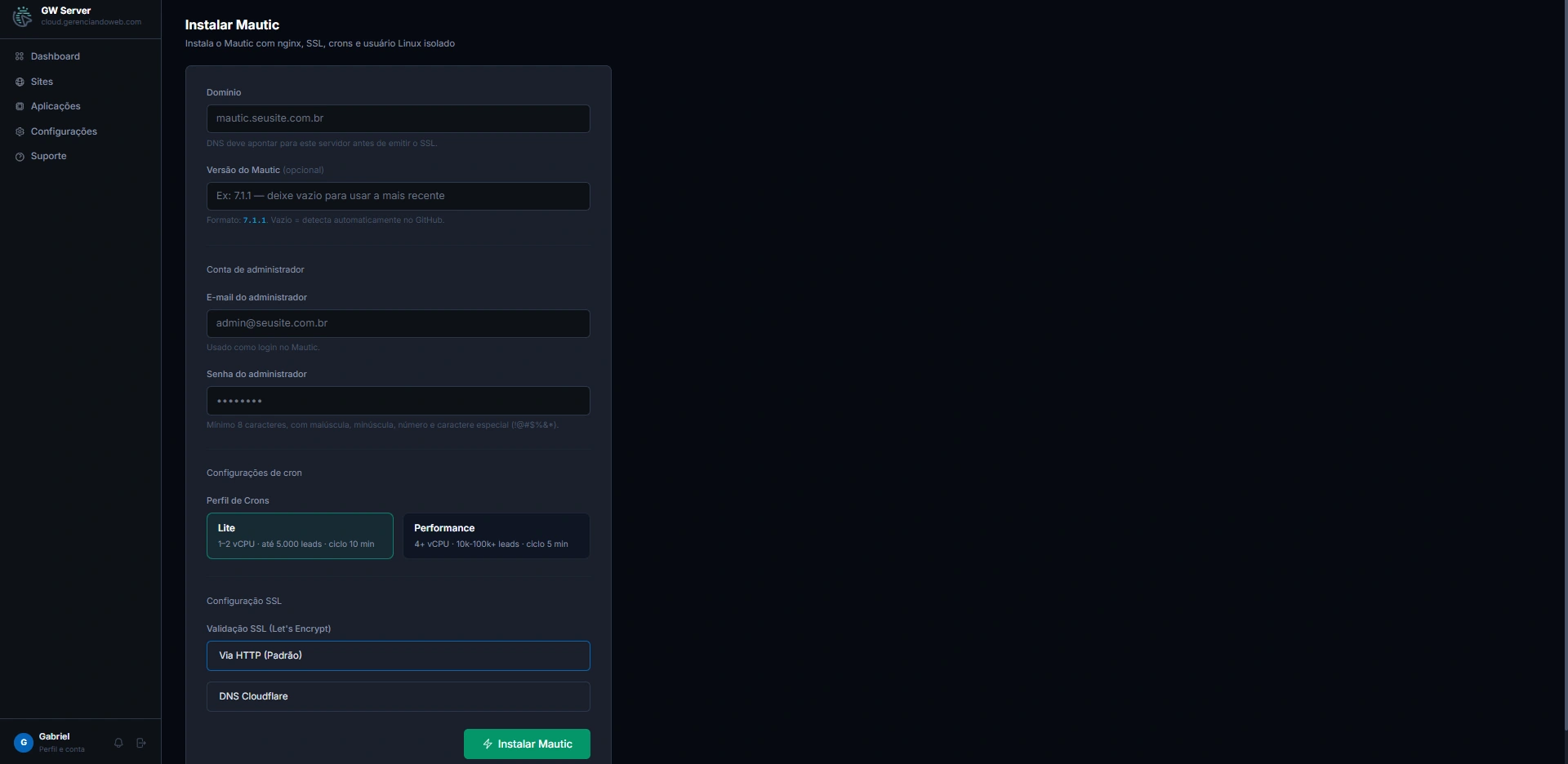Choose DNS Cloudflare SSL validation
Screen dimensions: 1568x764
399,696
